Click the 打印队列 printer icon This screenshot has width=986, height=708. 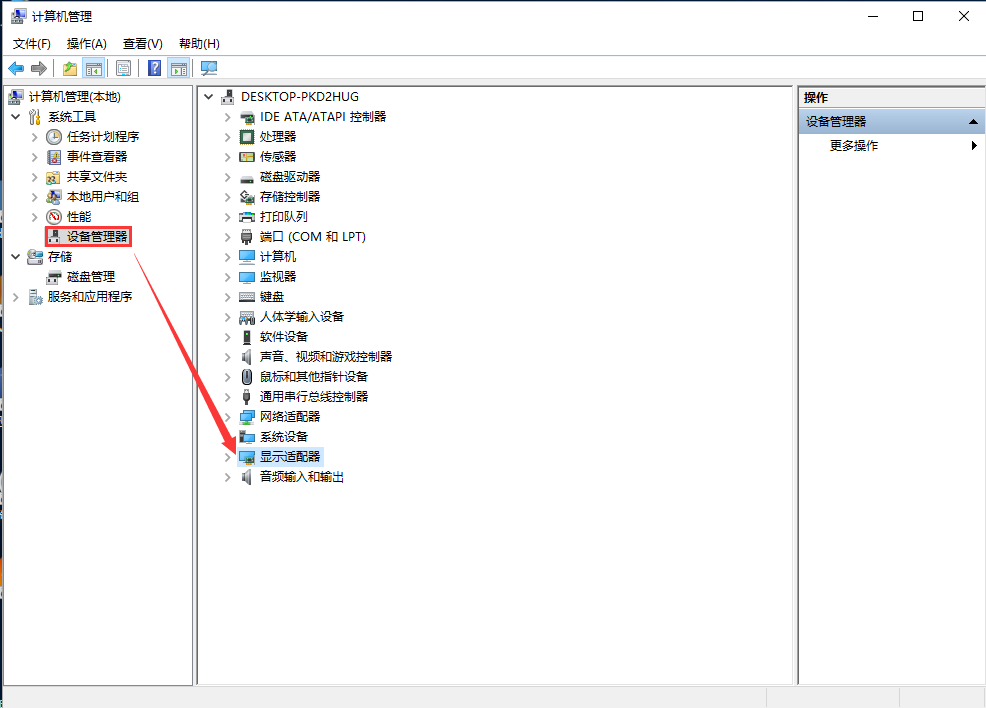click(x=247, y=217)
